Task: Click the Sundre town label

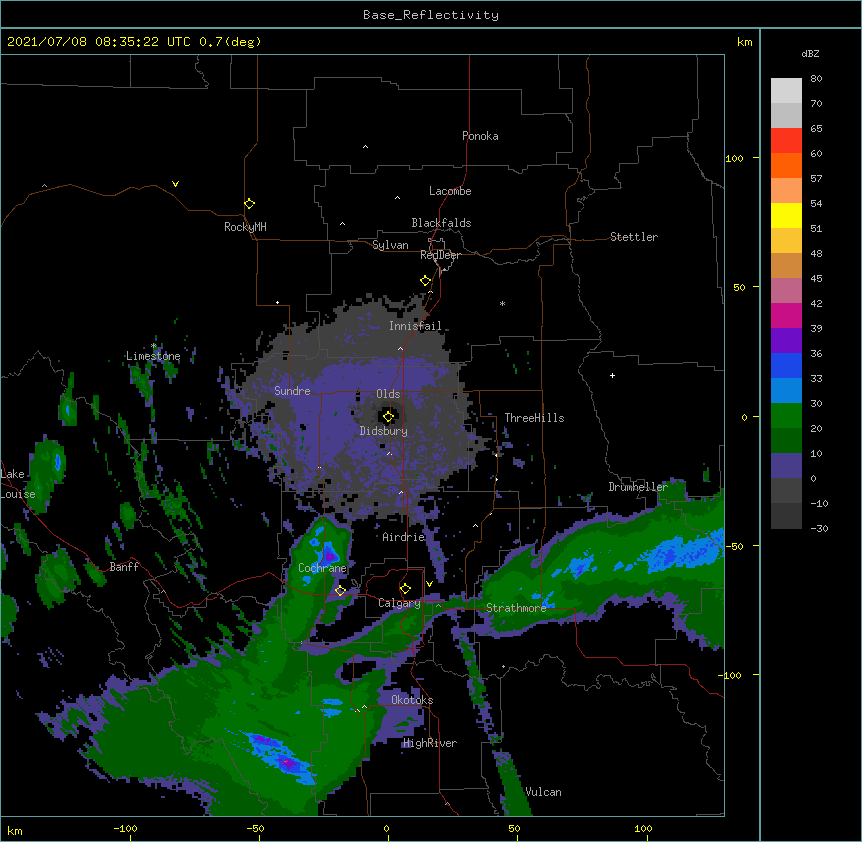Action: click(x=292, y=391)
